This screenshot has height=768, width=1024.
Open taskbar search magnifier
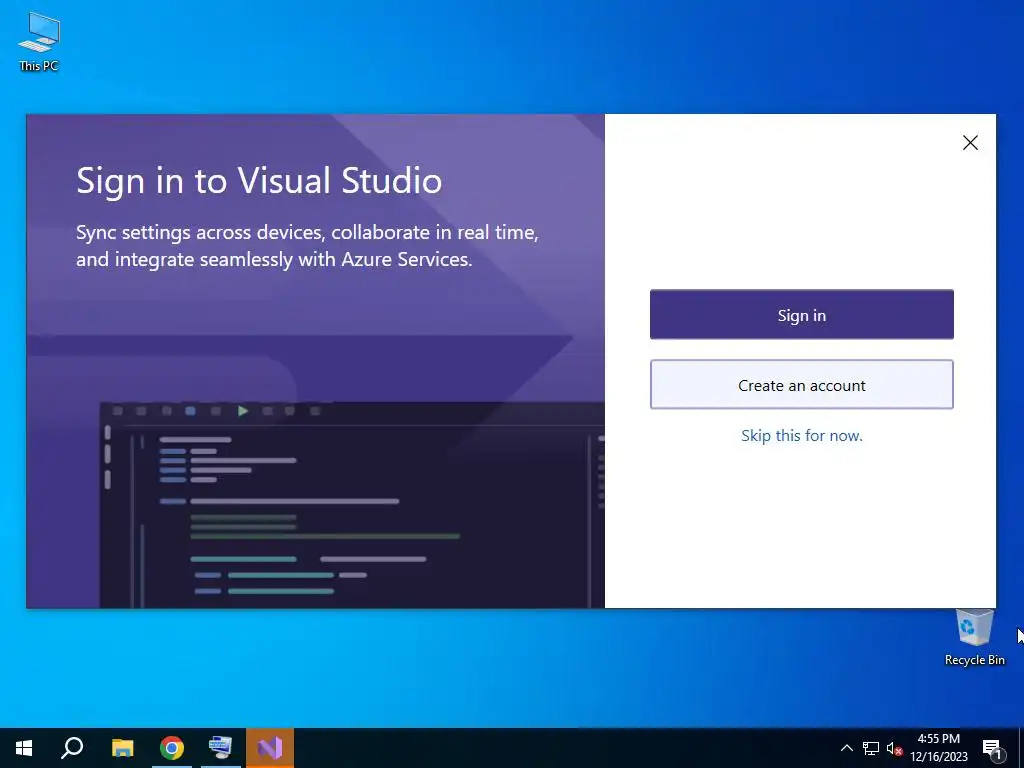pos(72,748)
